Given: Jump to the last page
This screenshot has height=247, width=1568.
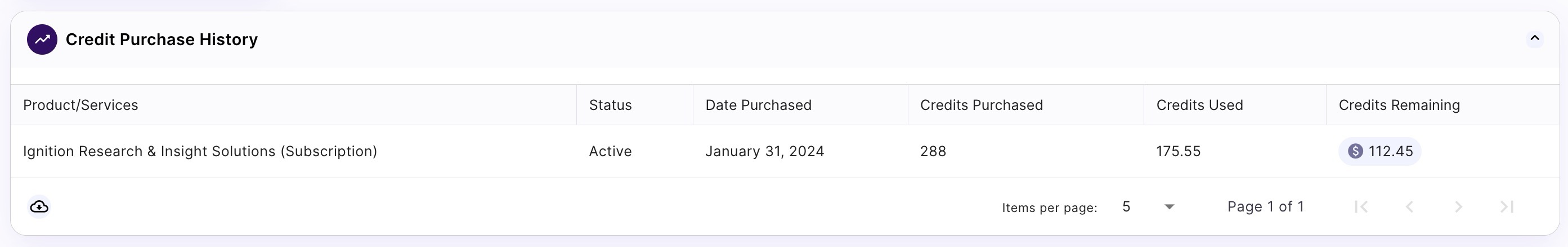Looking at the screenshot, I should tap(1507, 207).
